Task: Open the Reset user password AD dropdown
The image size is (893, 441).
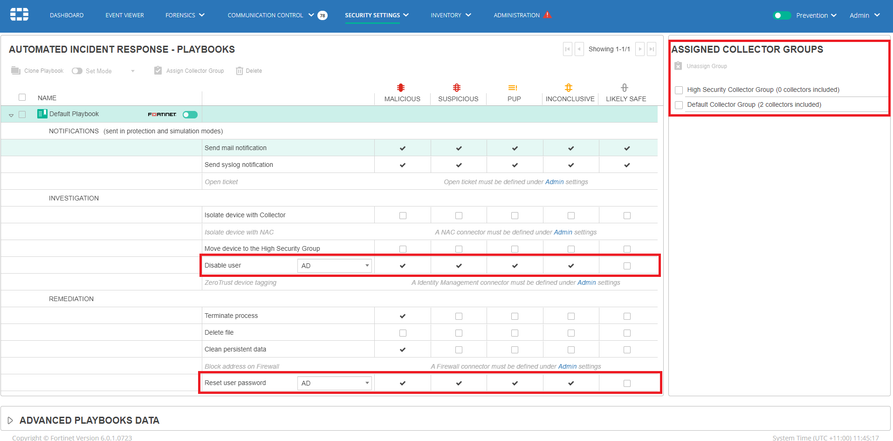Action: coord(334,383)
